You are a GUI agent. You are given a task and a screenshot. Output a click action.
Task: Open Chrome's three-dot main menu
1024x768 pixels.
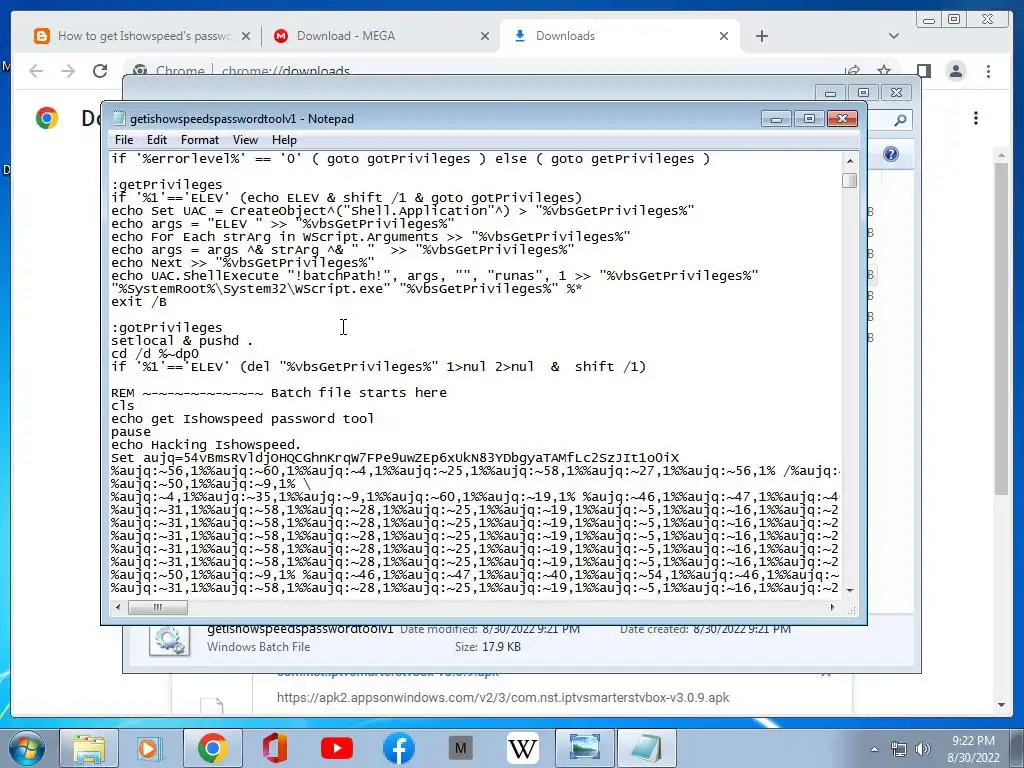988,71
